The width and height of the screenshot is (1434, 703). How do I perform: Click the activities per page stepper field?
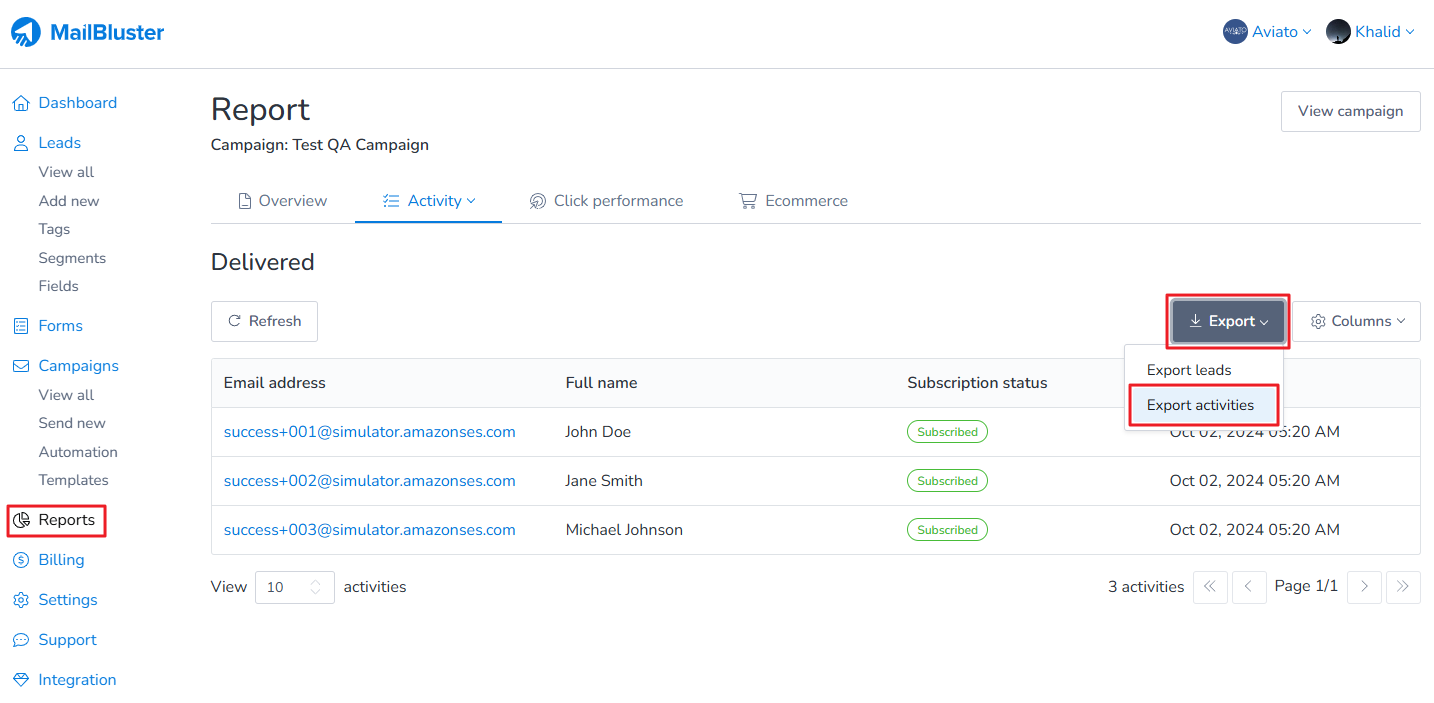(294, 587)
